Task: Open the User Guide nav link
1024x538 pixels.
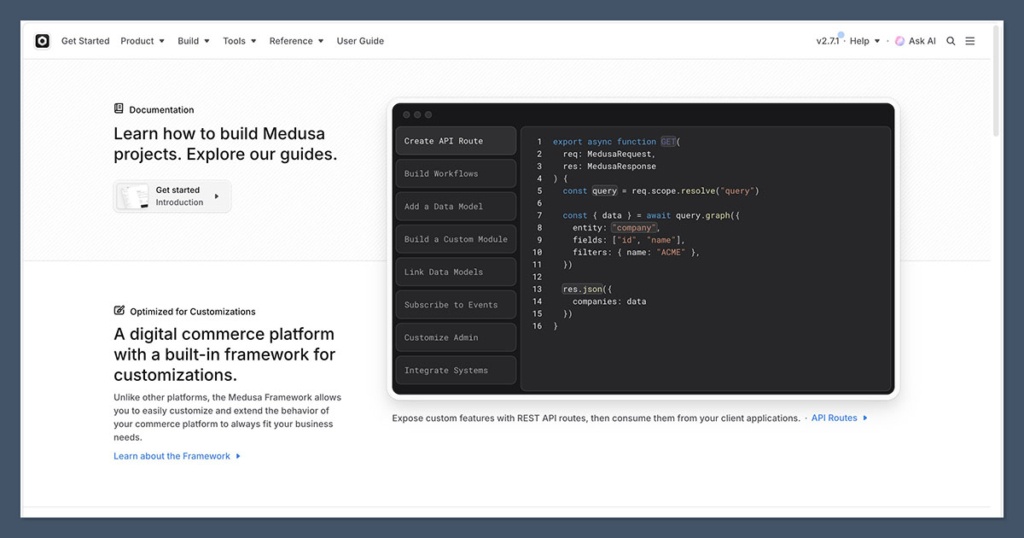Action: [360, 41]
